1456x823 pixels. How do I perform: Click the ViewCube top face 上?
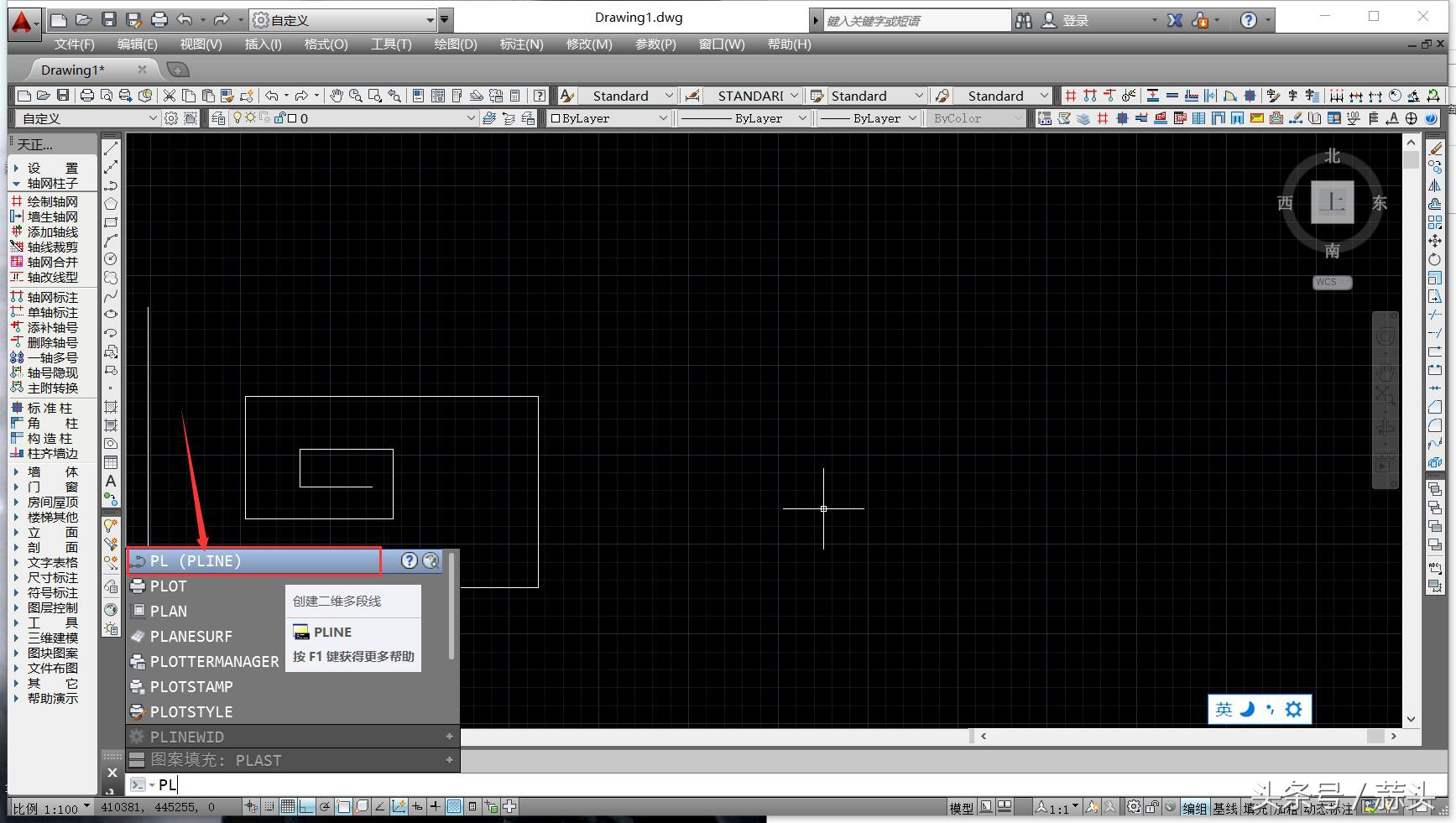click(x=1332, y=202)
